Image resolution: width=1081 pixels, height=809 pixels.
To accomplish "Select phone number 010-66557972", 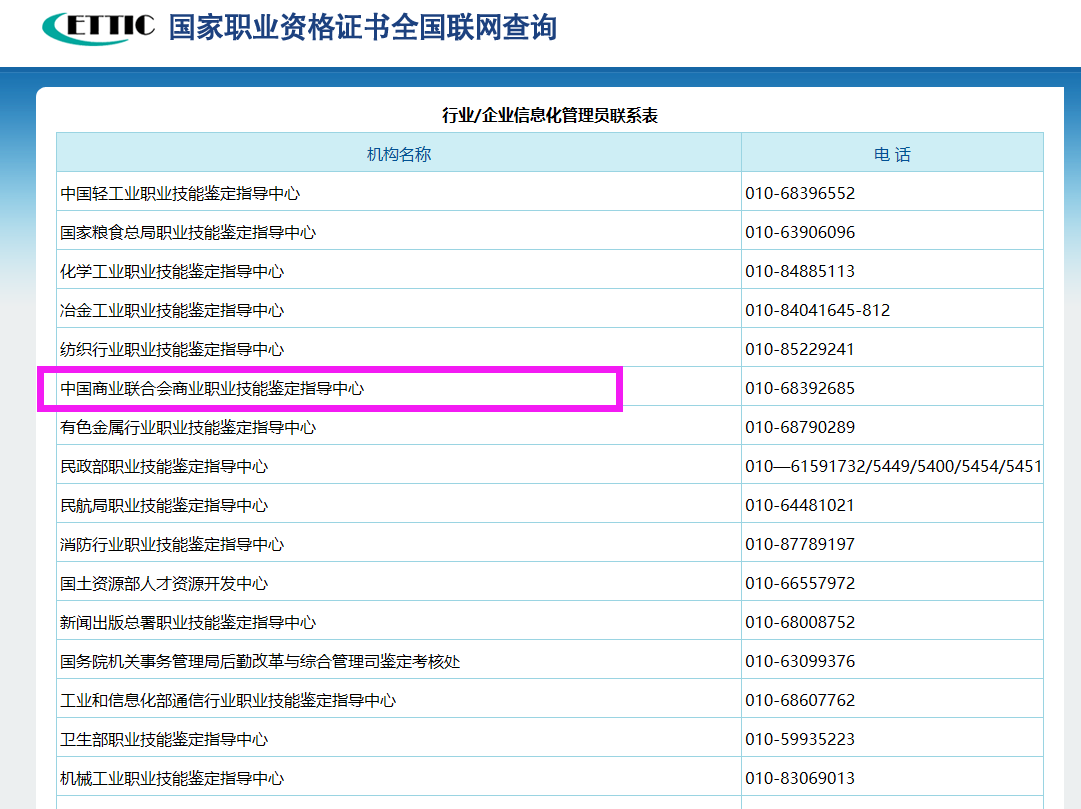I will click(800, 583).
